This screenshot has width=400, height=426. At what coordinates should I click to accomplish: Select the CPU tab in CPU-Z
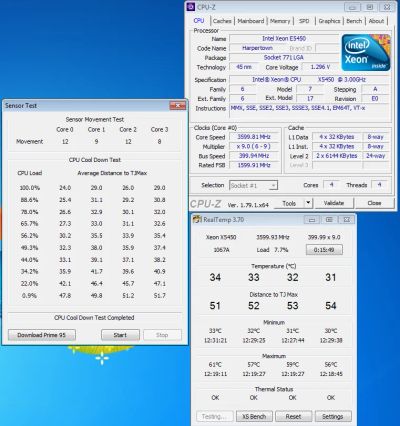click(199, 21)
